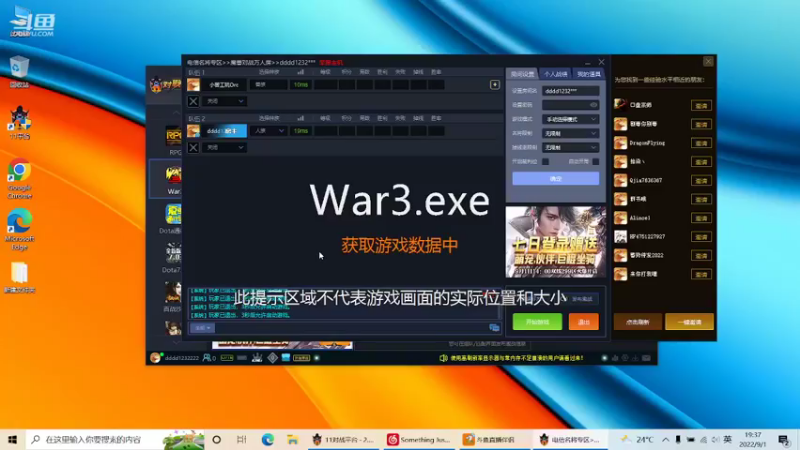Click the chat message input box

coord(351,328)
